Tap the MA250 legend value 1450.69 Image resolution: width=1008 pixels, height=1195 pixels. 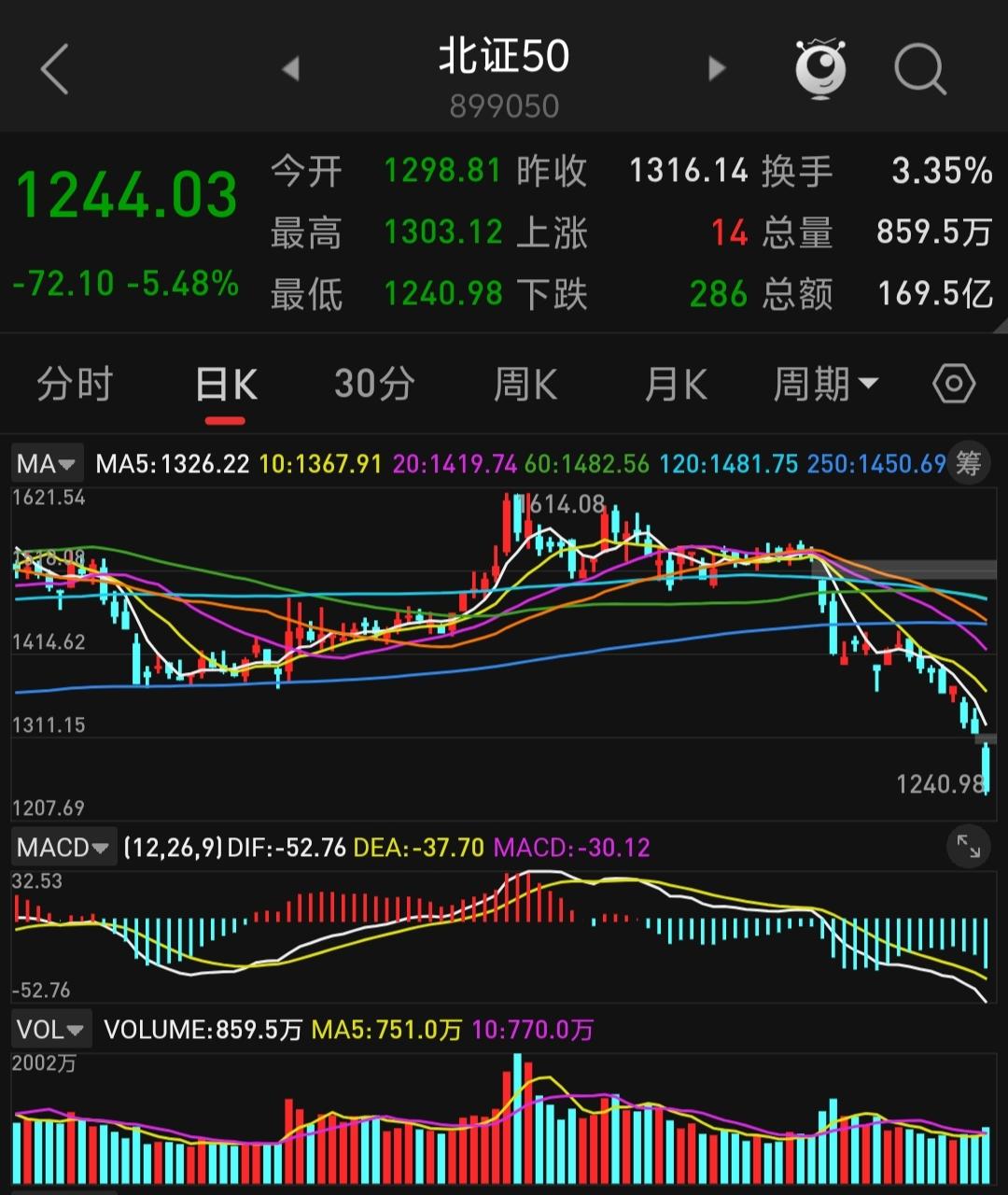876,464
